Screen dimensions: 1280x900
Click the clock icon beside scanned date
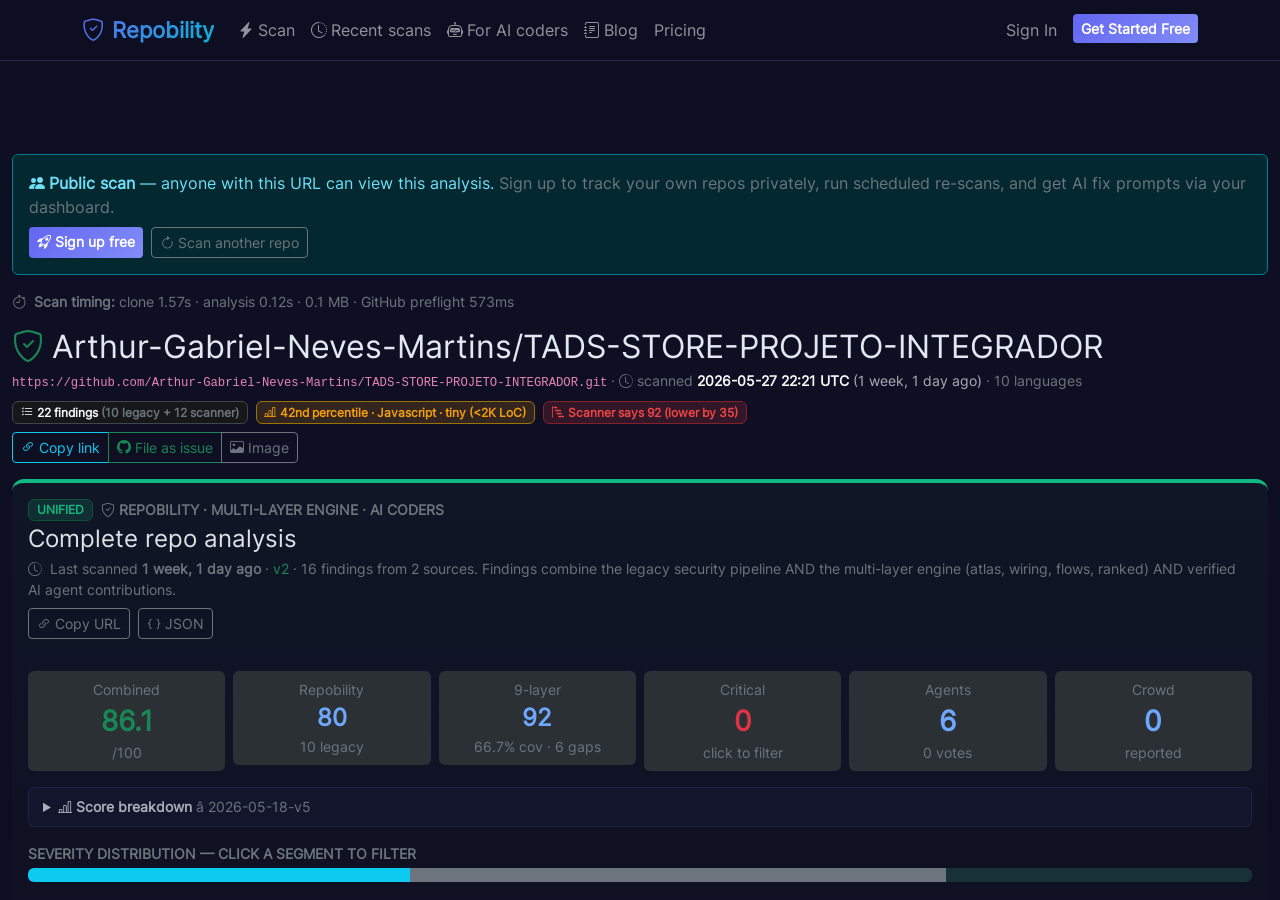click(626, 381)
